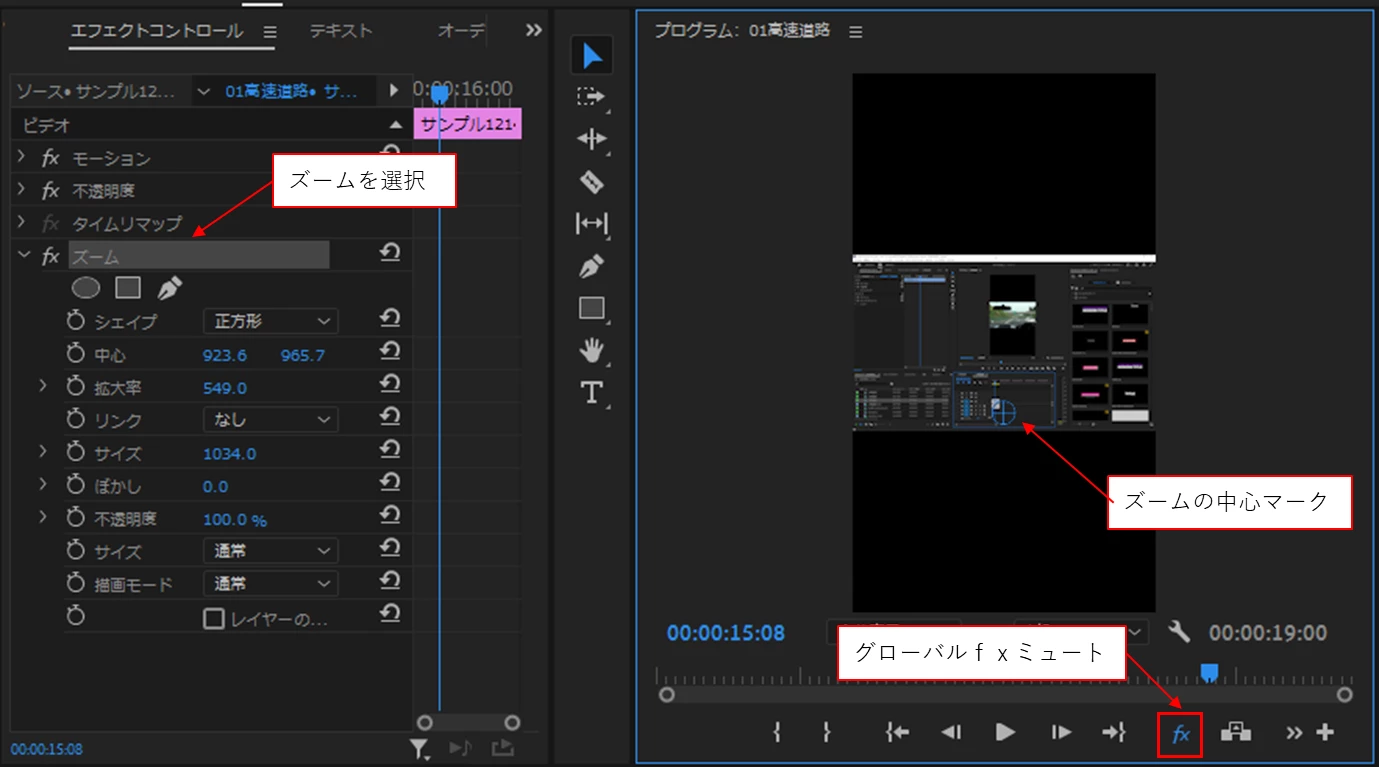This screenshot has height=767, width=1379.
Task: Select the Pen tool in the tools panel
Action: [592, 266]
